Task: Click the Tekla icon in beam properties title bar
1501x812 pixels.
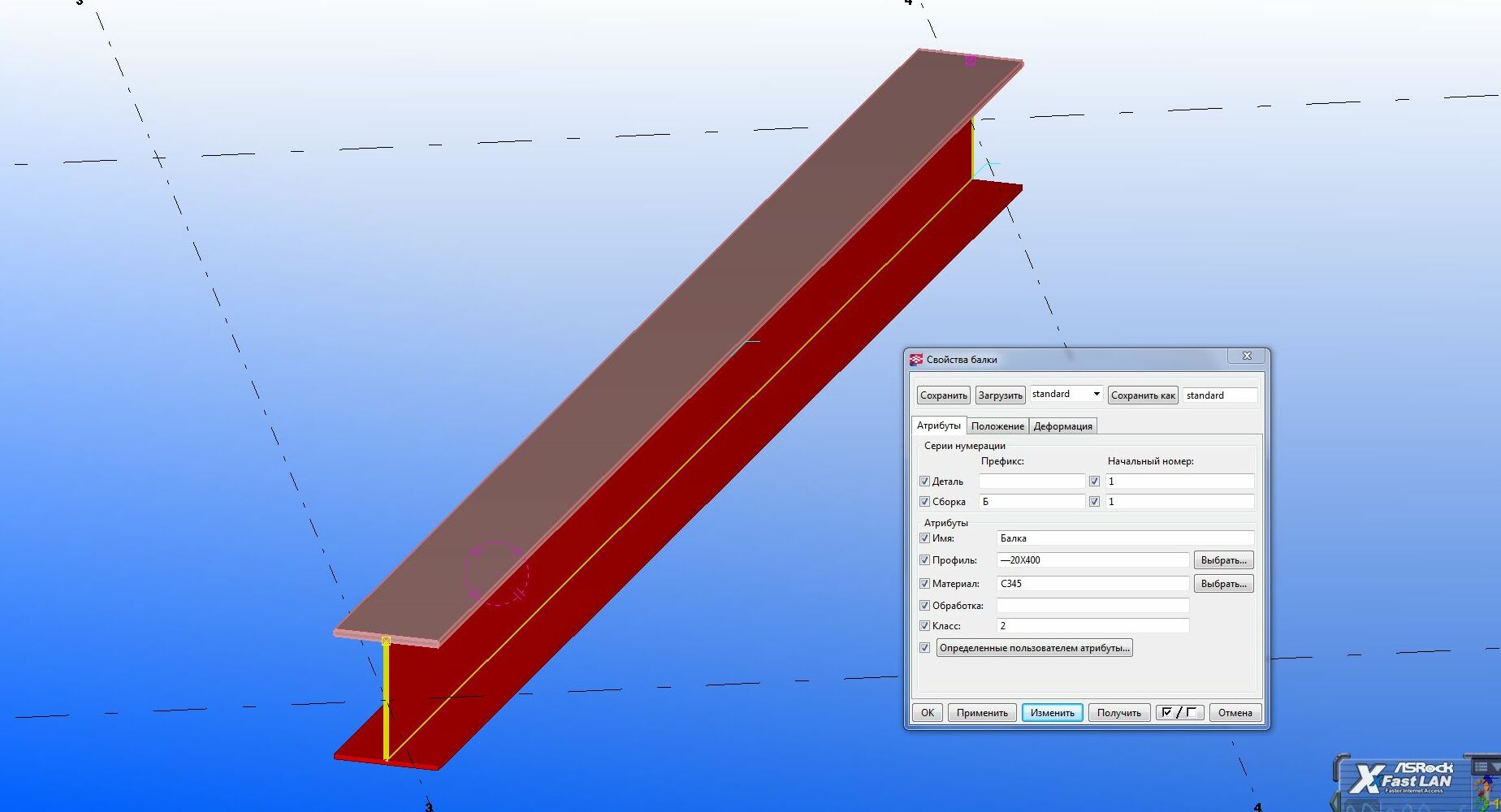Action: [x=916, y=359]
